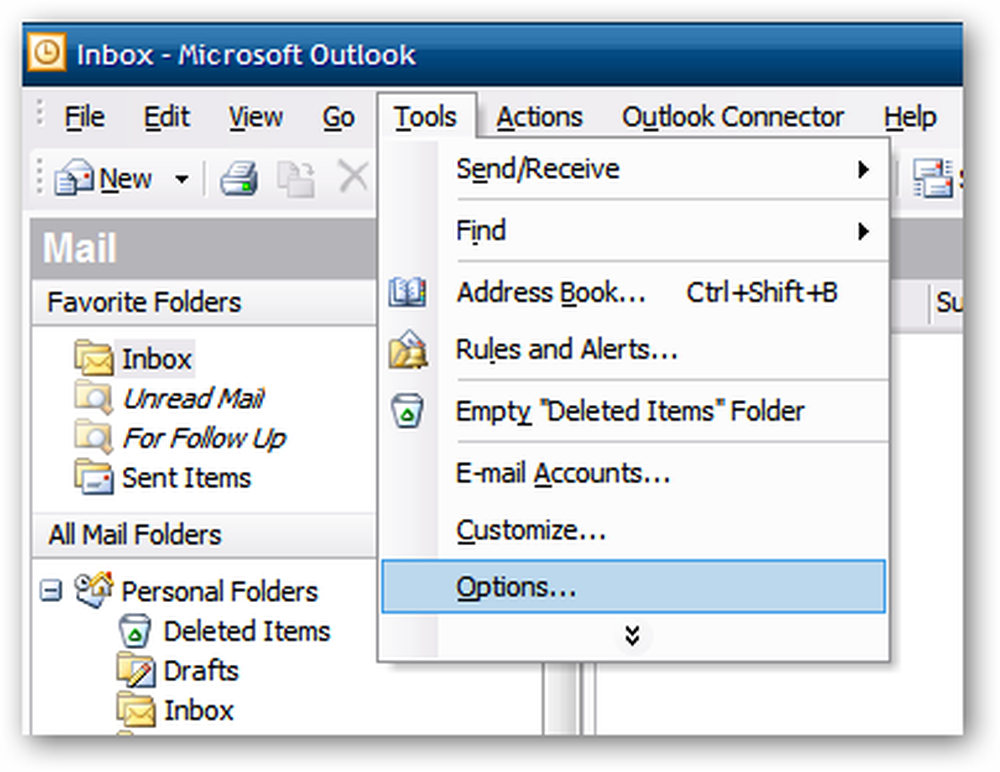Viewport: 1000px width, 772px height.
Task: Click Inbox folder icon under Personal Folders
Action: (136, 709)
